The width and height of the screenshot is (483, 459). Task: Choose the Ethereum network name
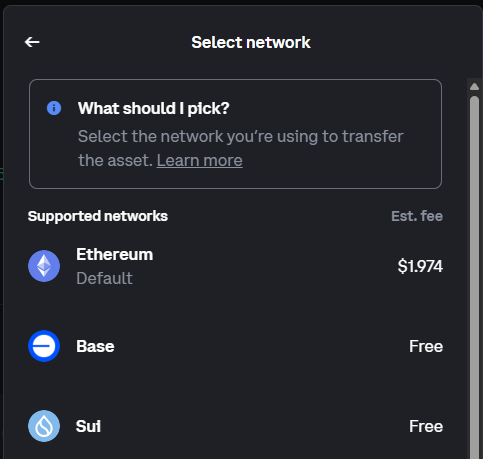pos(115,255)
